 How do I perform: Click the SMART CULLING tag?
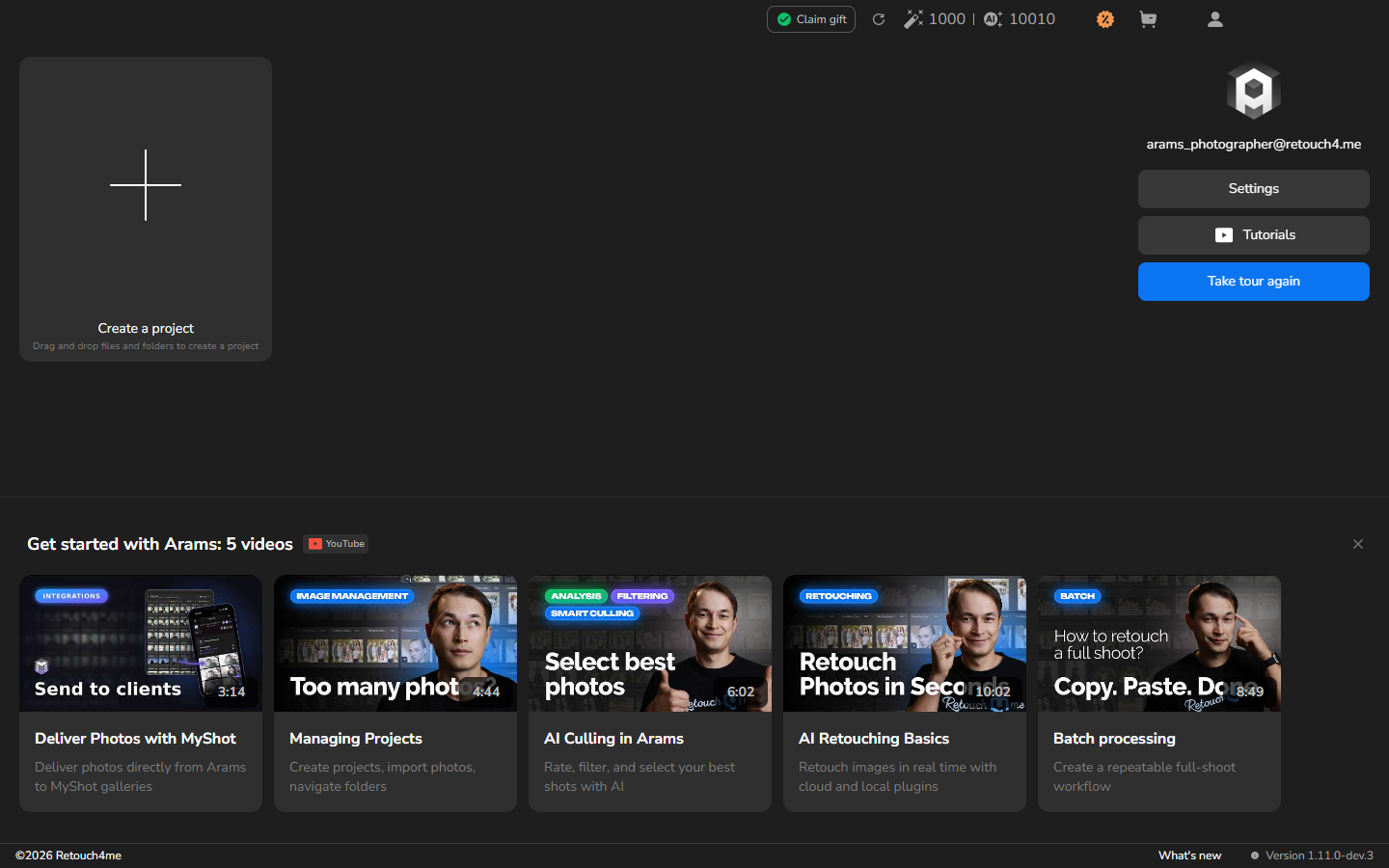coord(592,613)
